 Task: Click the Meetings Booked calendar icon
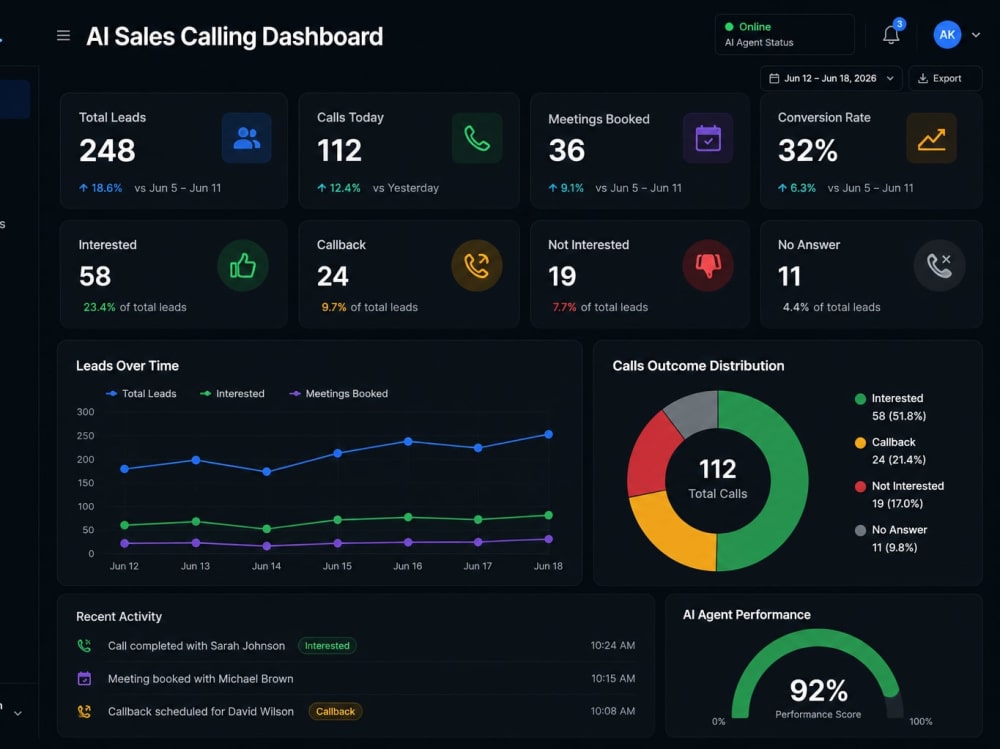click(x=708, y=138)
